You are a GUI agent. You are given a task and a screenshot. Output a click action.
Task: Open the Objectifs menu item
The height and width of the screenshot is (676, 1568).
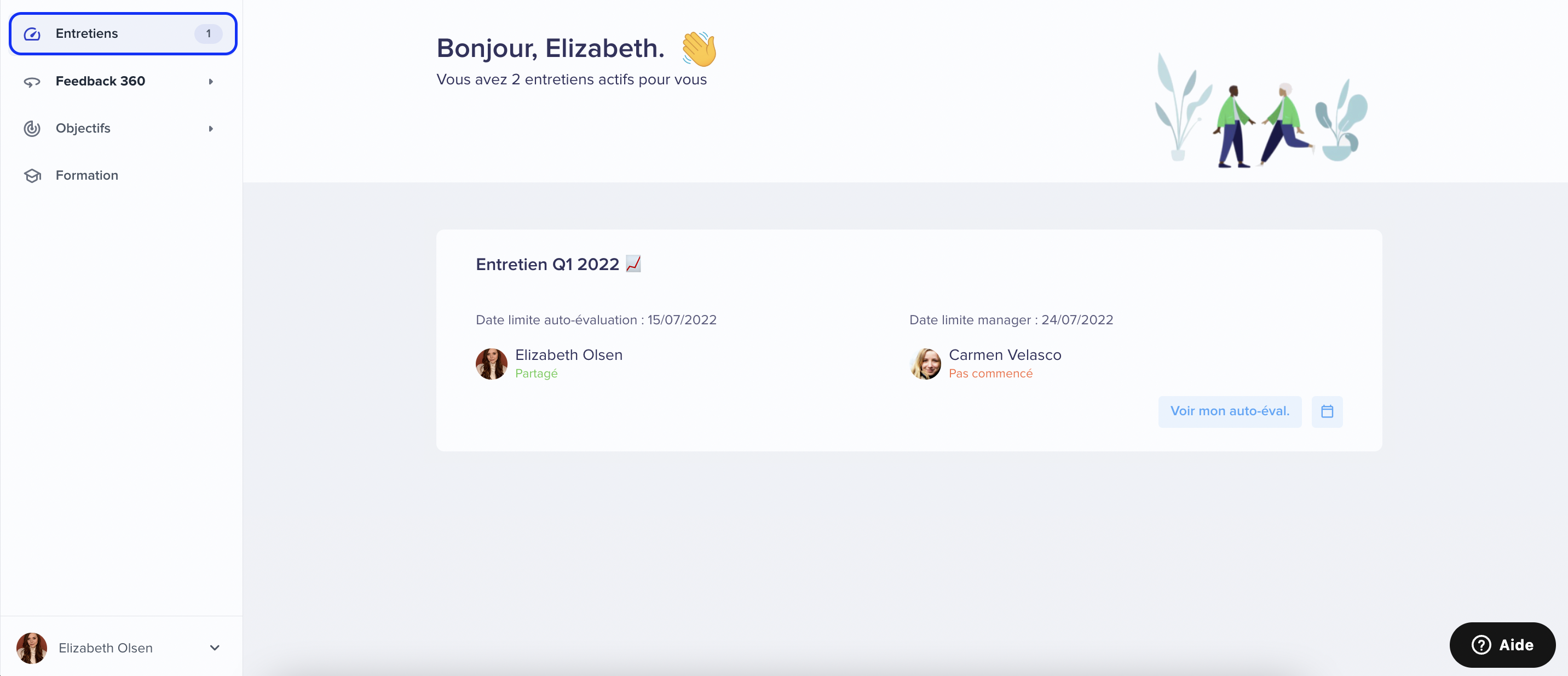click(x=123, y=129)
